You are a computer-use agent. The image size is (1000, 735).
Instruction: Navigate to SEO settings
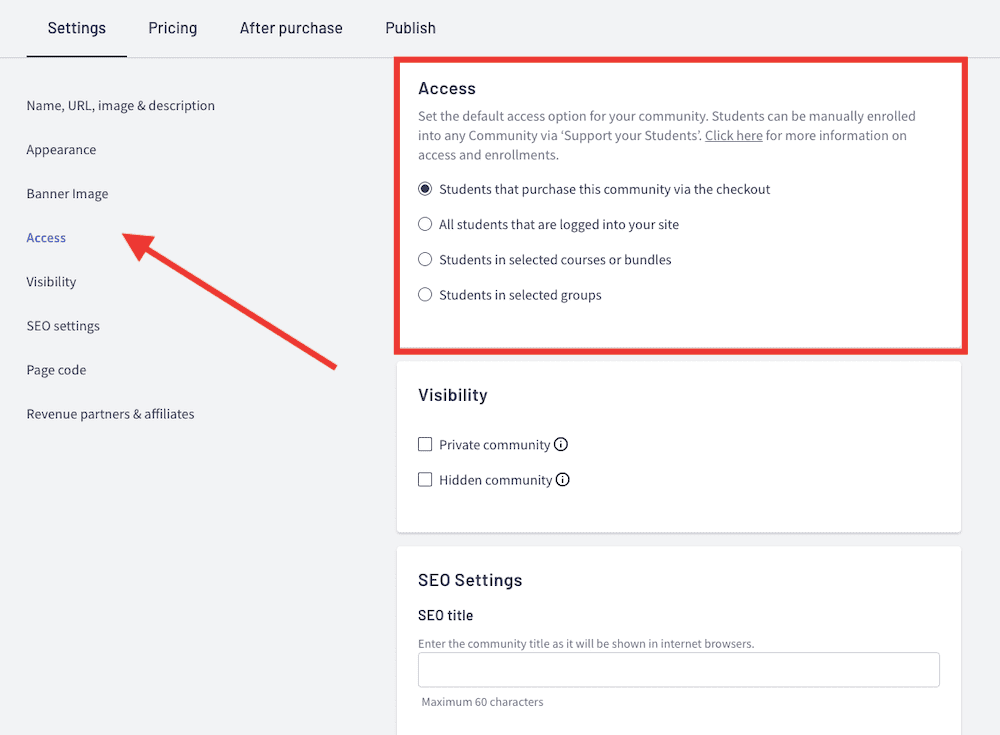point(63,325)
